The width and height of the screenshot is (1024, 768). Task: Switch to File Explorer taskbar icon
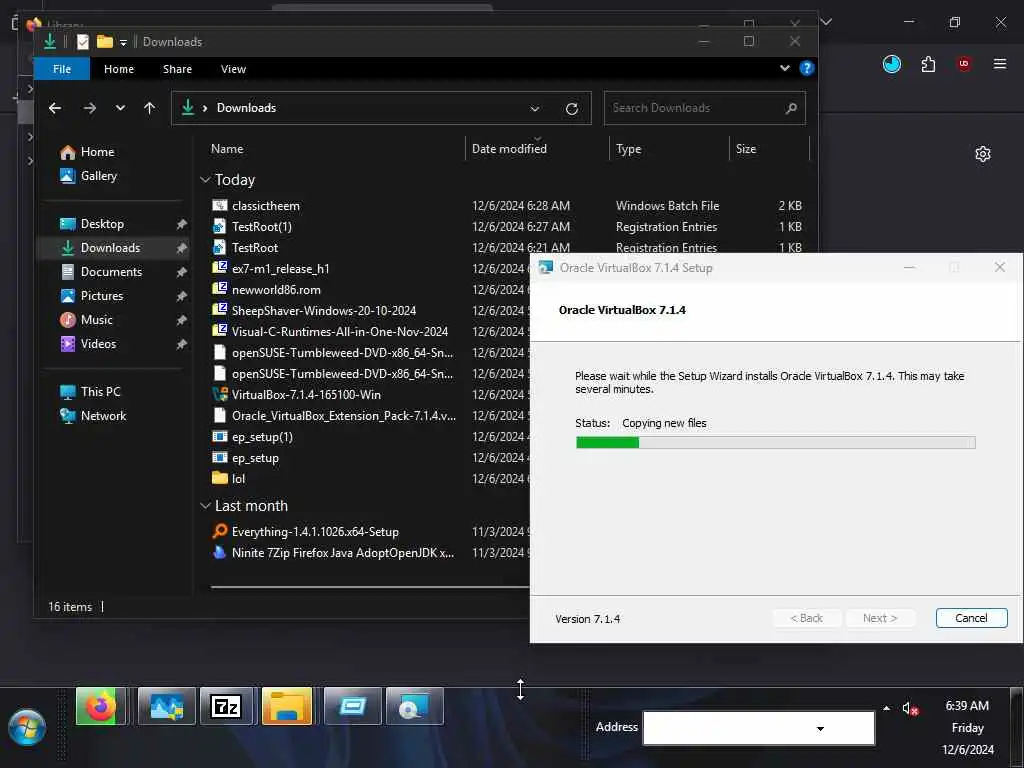(x=287, y=706)
